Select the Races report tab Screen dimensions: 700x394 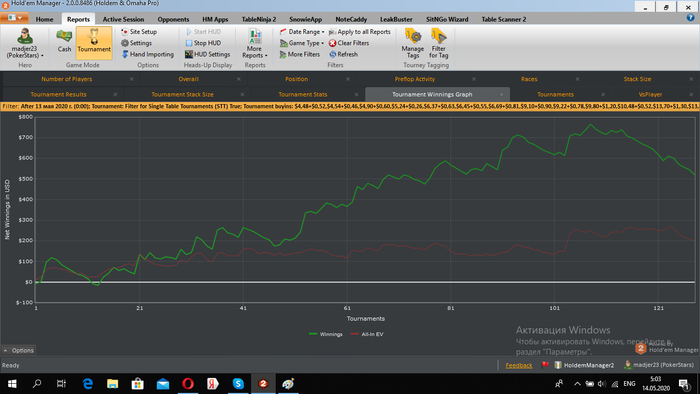pos(529,79)
